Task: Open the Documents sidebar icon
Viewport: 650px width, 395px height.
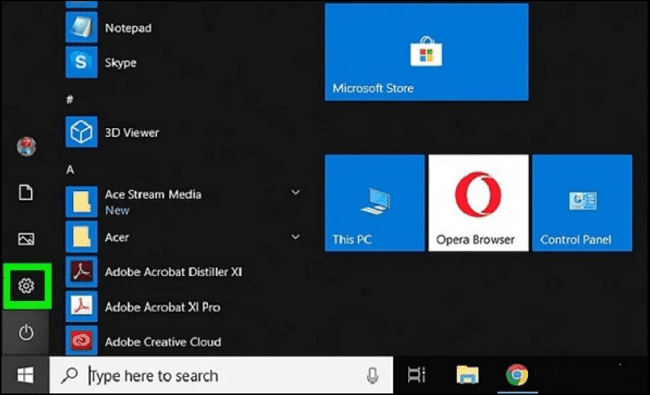Action: 26,193
